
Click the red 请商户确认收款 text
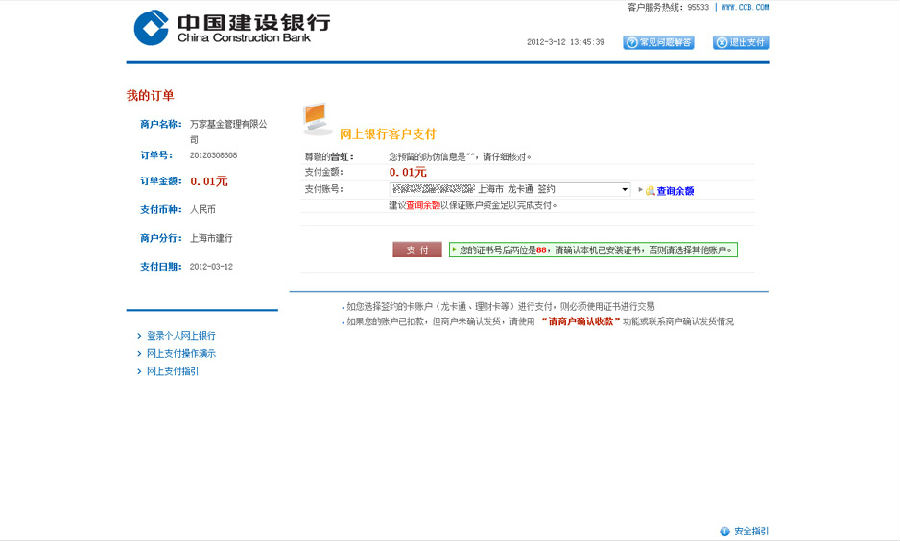[581, 321]
